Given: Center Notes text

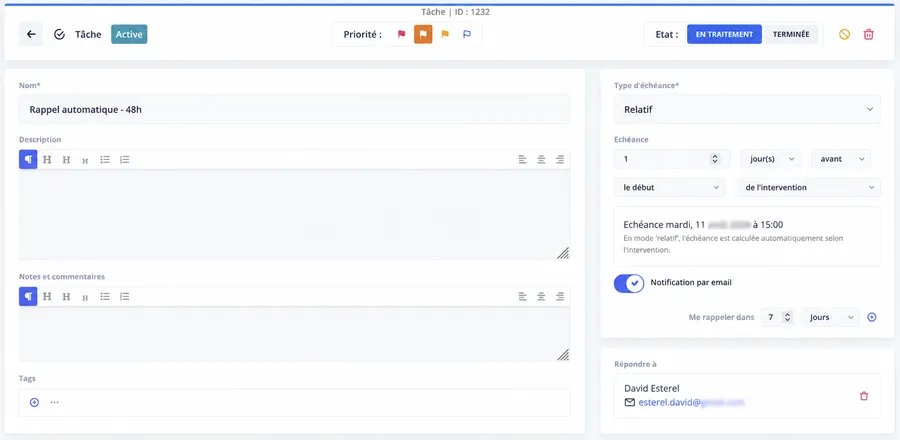Looking at the screenshot, I should coord(541,297).
